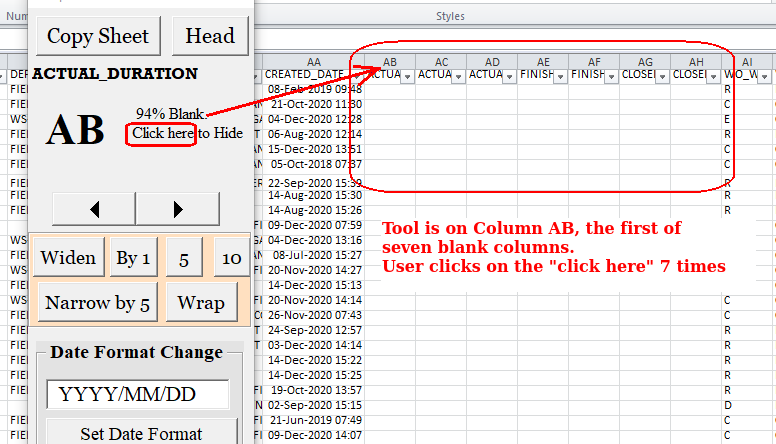Choose the 5 width increment button
The image size is (776, 444).
tap(184, 258)
